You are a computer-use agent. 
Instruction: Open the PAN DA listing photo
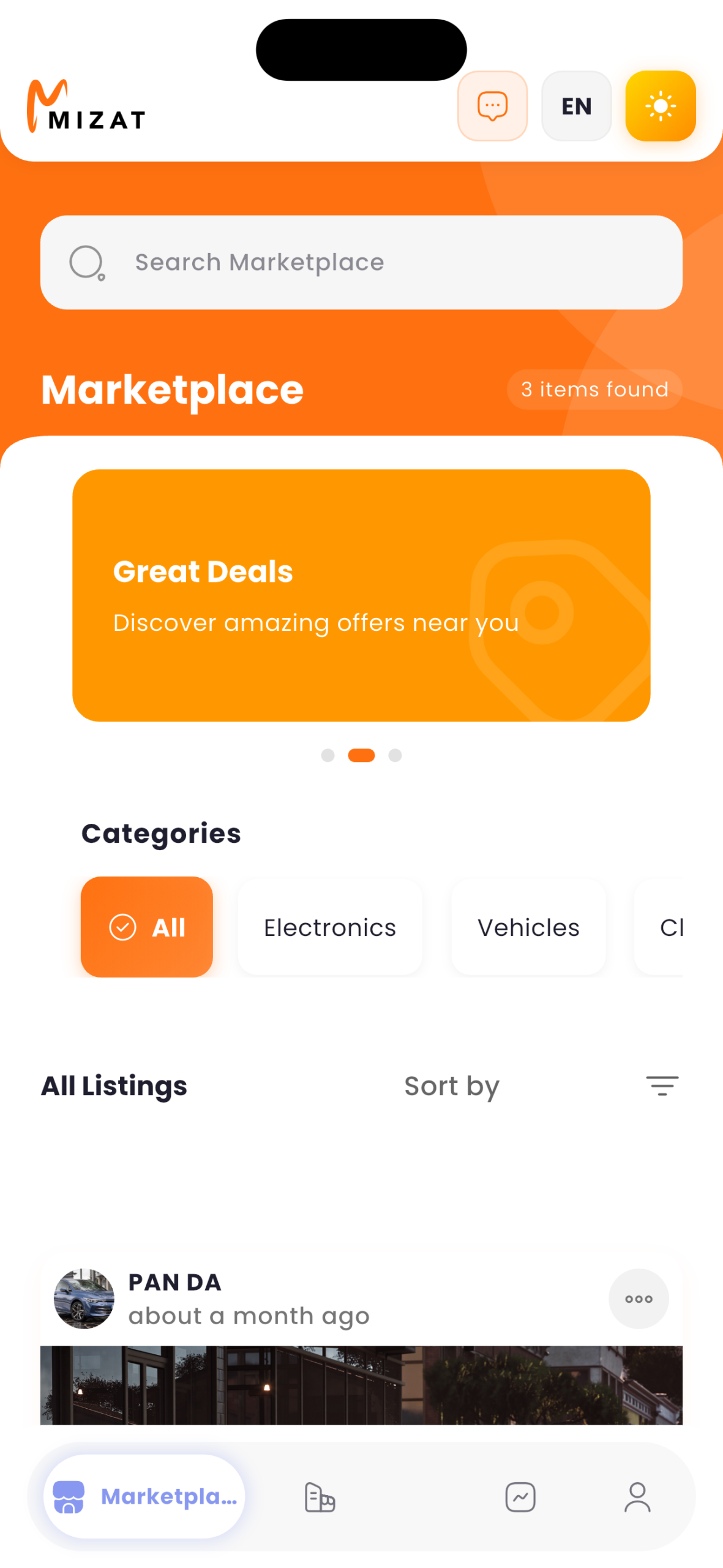[x=361, y=1384]
